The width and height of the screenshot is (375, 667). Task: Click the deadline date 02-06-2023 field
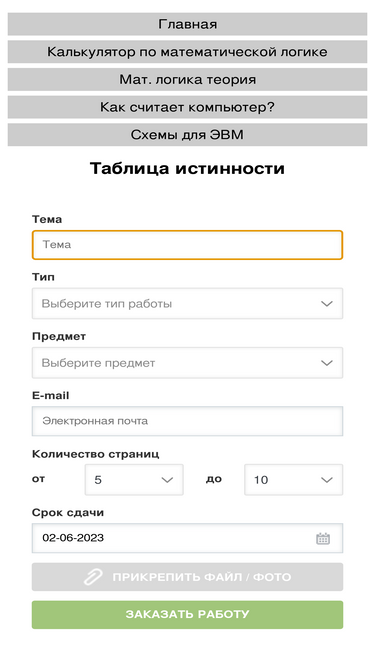pos(187,538)
